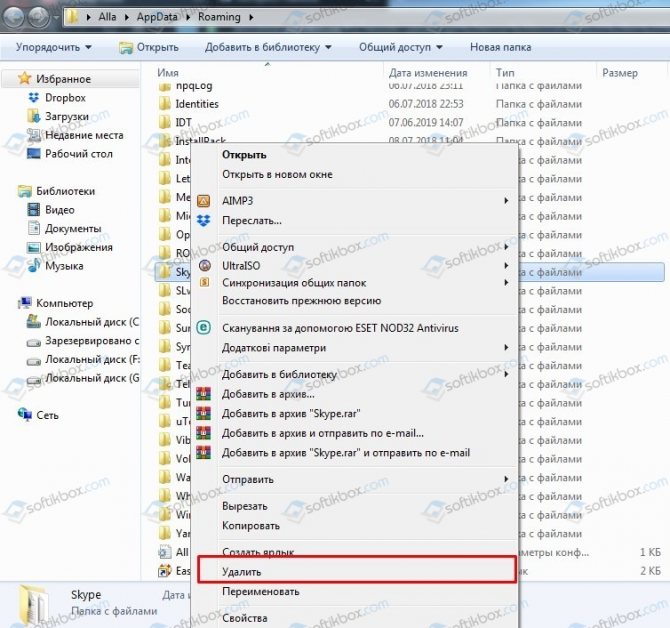This screenshot has width=670, height=628.
Task: Click AppData in the address path
Action: [157, 17]
